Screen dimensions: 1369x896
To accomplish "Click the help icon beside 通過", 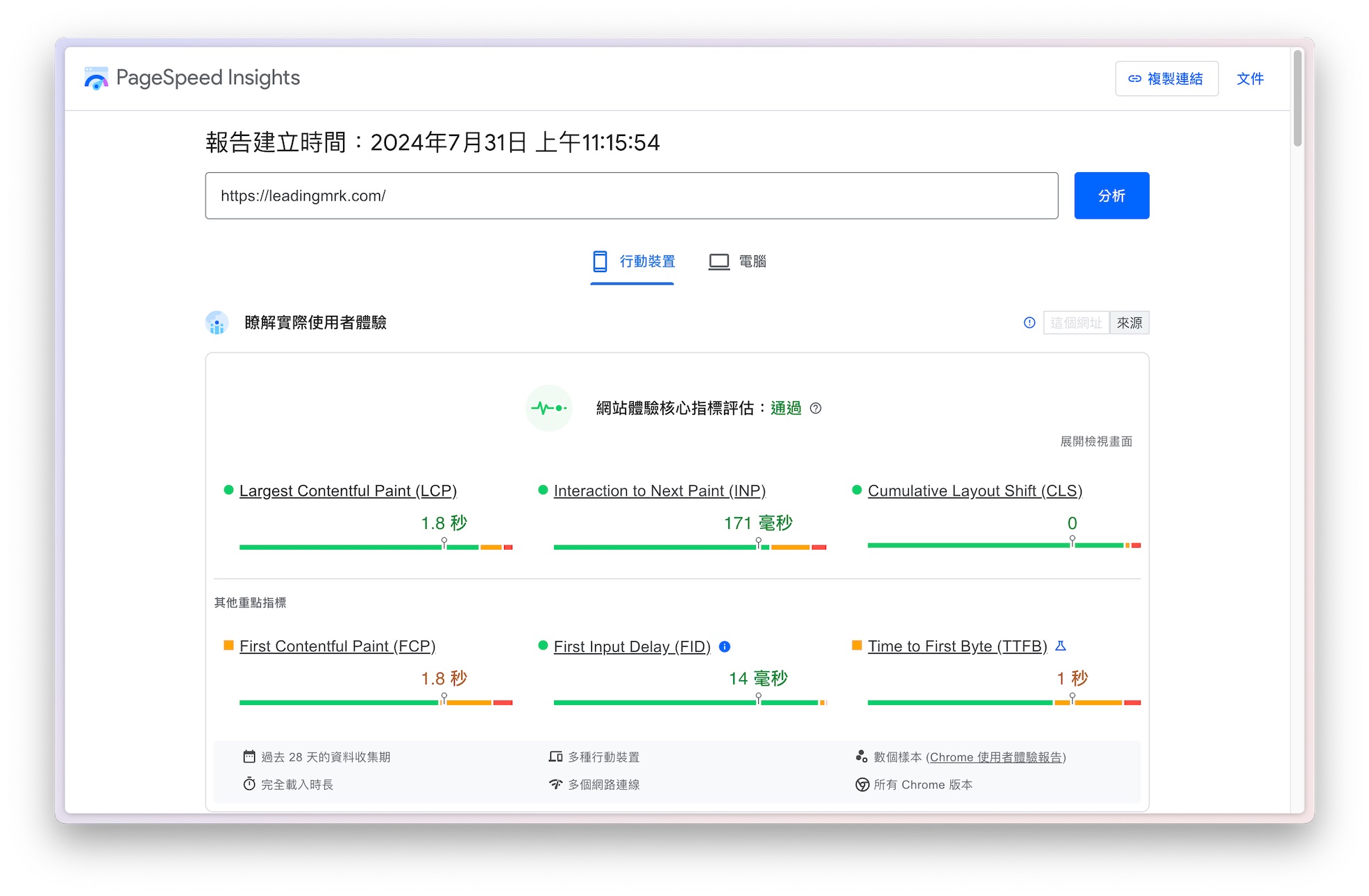I will [x=816, y=408].
